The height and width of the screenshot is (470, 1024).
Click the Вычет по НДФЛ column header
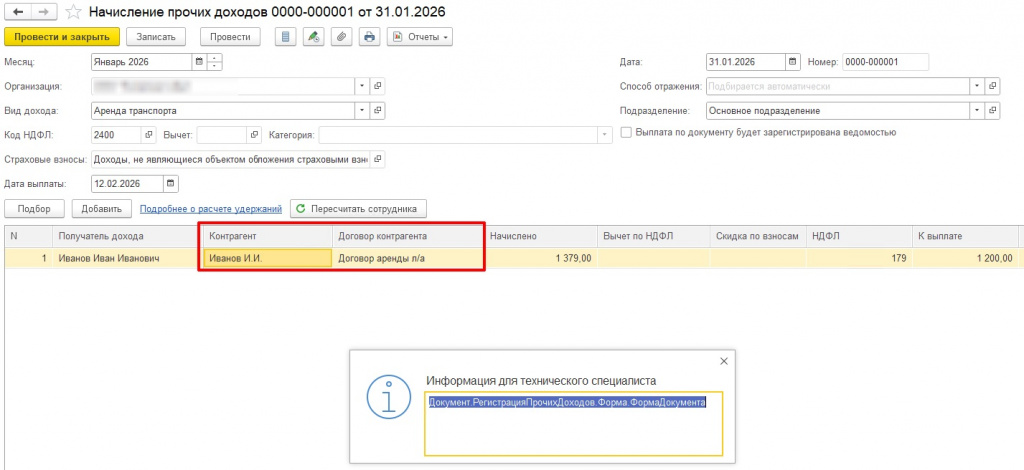(x=654, y=236)
